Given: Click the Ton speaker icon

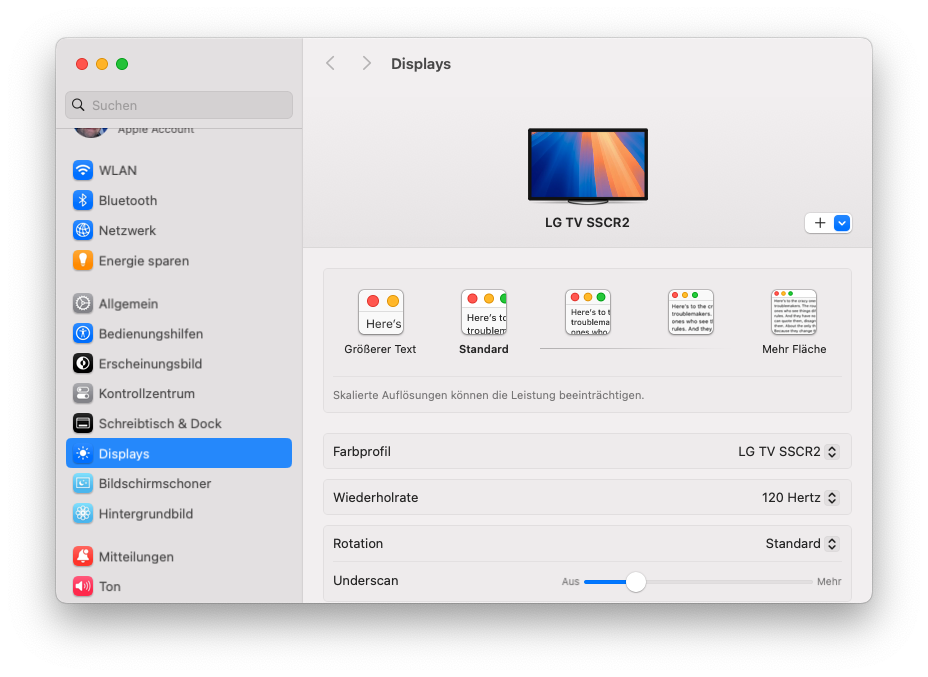Looking at the screenshot, I should [83, 586].
